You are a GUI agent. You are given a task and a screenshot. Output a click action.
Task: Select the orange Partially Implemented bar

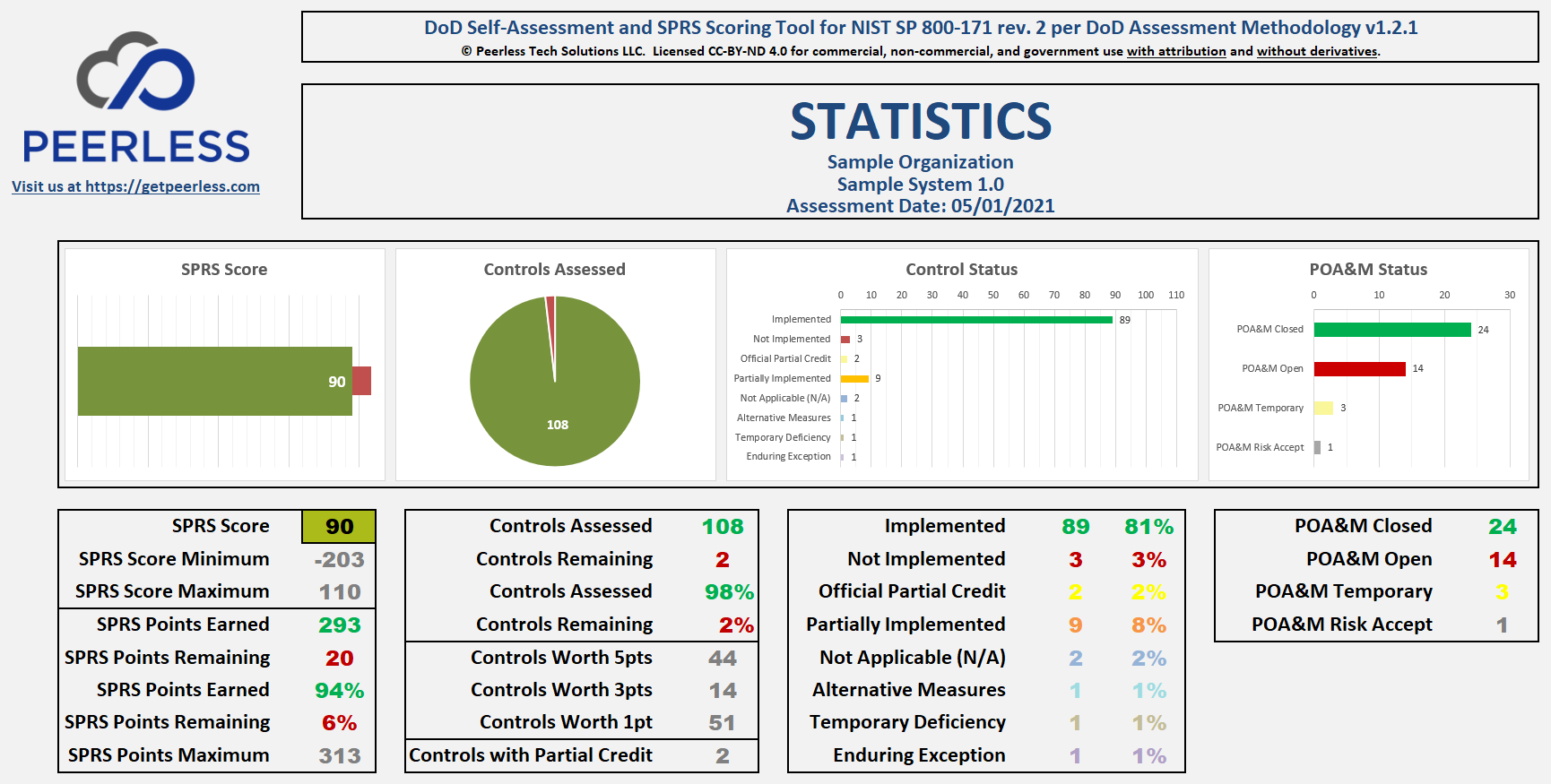coord(854,378)
